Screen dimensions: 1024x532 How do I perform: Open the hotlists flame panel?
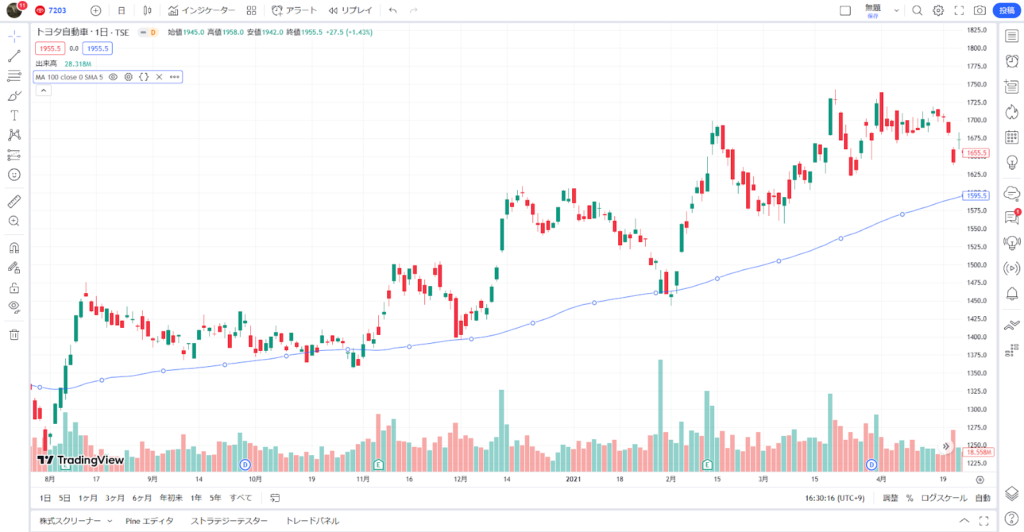[x=1012, y=112]
